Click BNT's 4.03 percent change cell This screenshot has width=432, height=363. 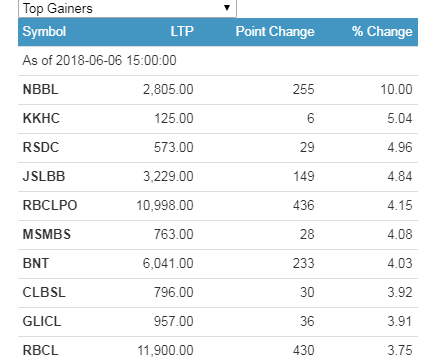400,263
